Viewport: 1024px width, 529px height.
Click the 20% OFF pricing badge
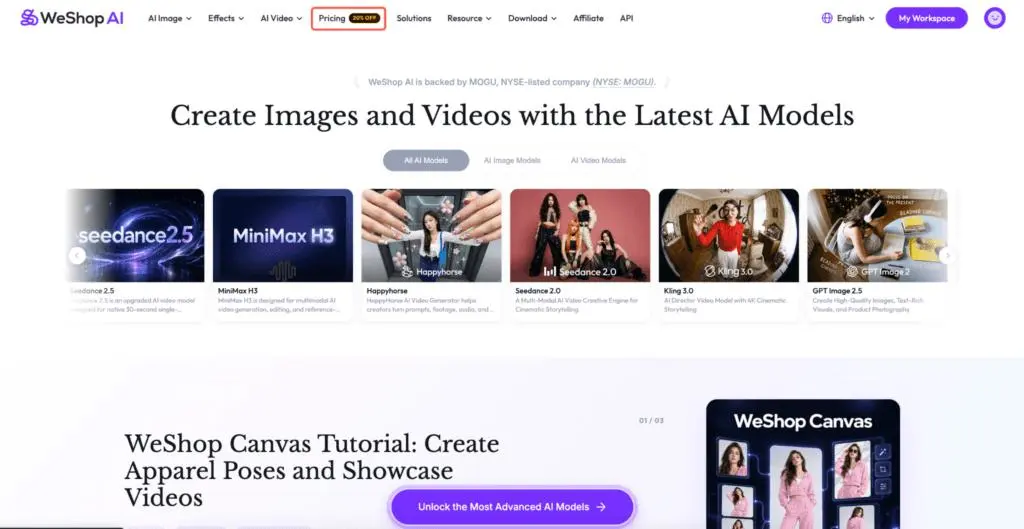pos(364,18)
